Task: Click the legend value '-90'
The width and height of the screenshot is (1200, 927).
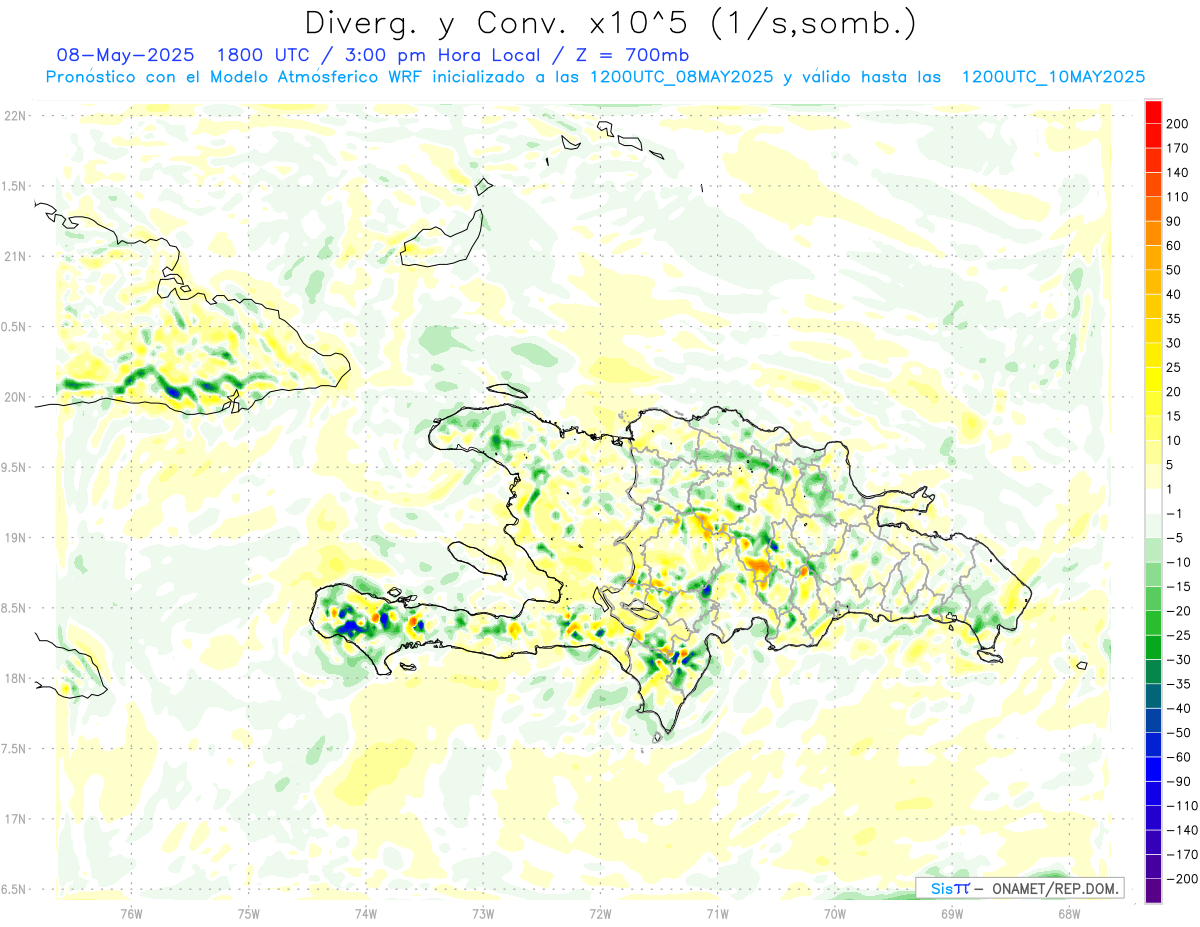Action: pos(1181,781)
